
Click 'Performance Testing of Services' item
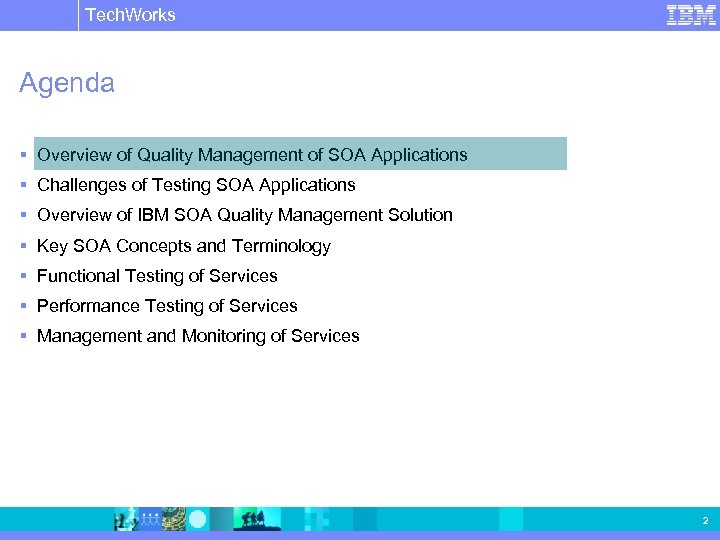point(167,306)
